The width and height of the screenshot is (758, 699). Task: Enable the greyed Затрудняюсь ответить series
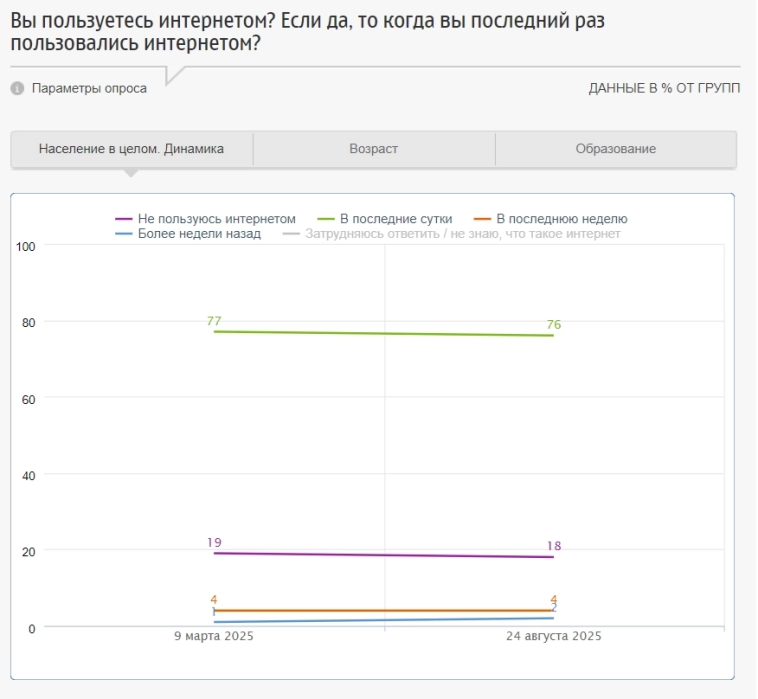point(464,234)
